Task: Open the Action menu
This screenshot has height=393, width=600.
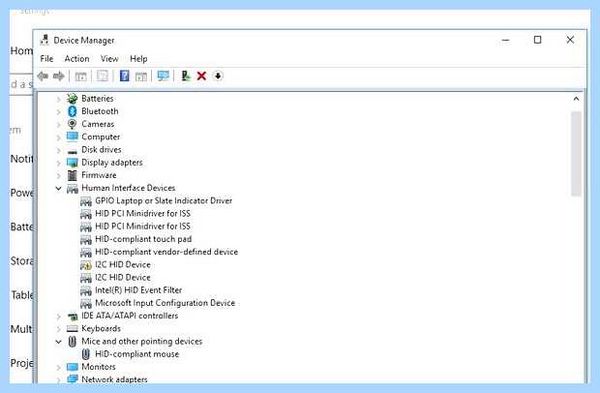Action: click(77, 59)
